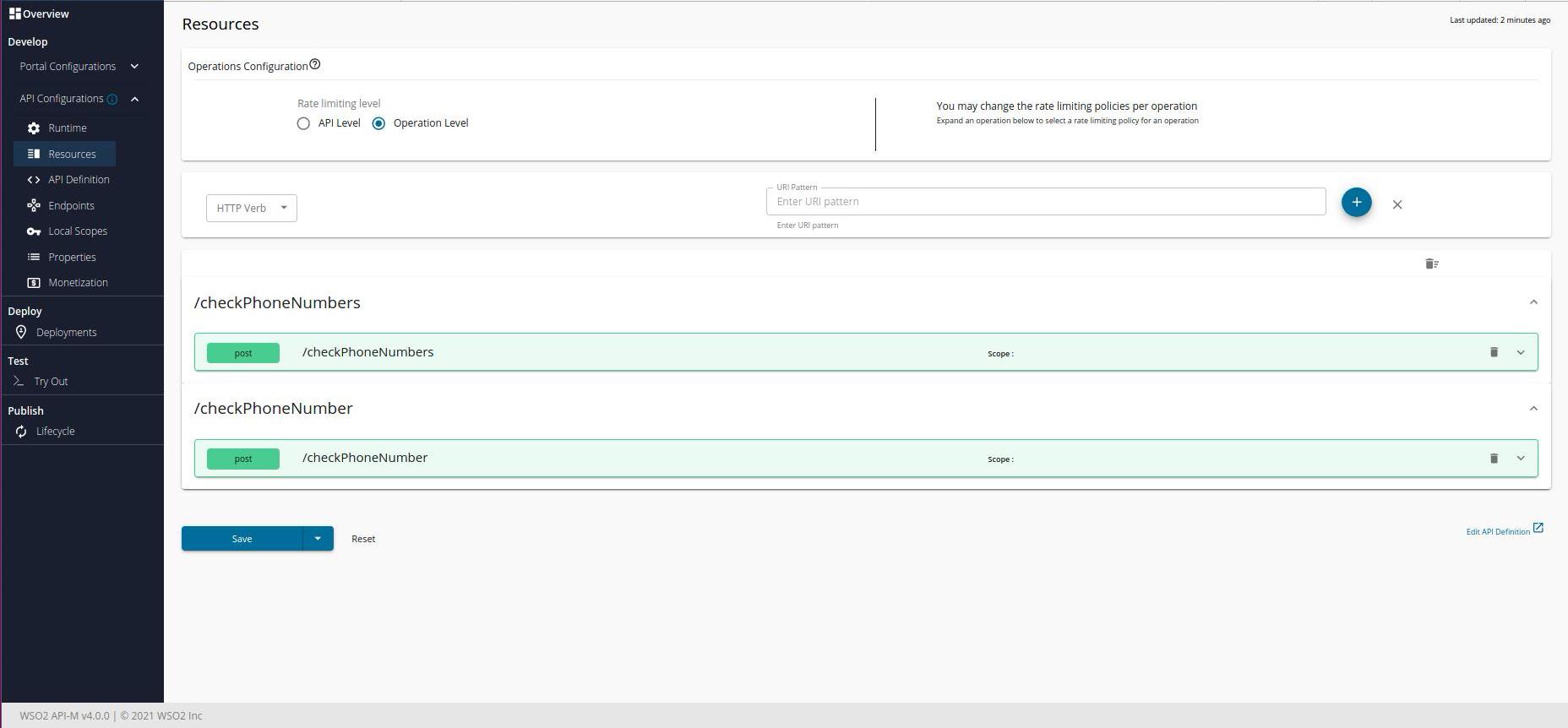
Task: Open the Save button dropdown arrow
Action: click(x=318, y=539)
